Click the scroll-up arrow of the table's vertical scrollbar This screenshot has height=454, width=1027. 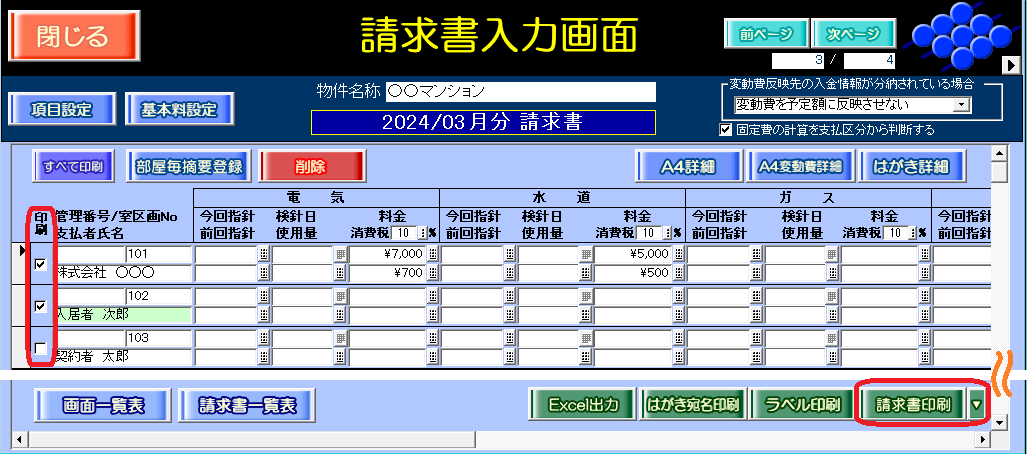[998, 153]
